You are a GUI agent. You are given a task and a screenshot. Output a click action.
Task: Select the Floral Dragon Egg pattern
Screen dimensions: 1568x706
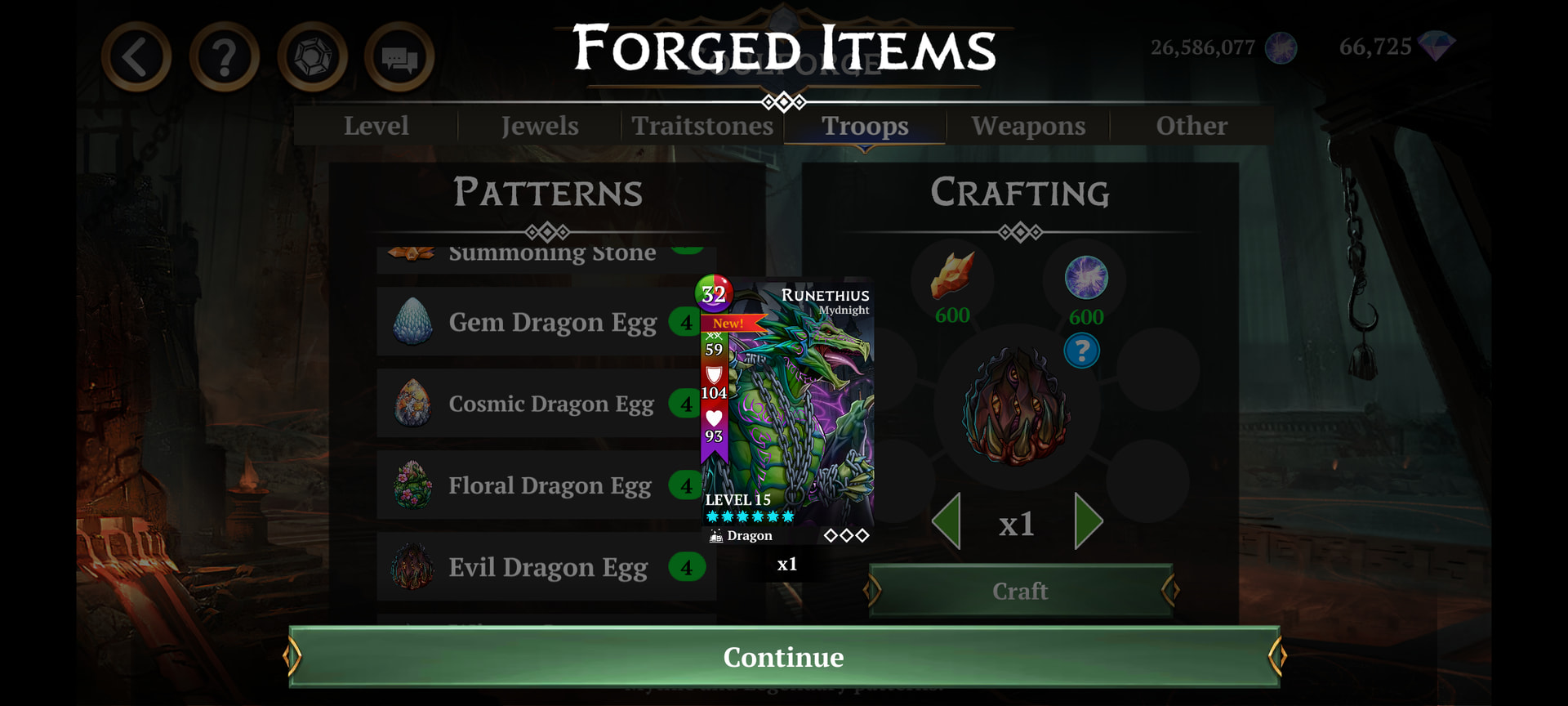(x=546, y=485)
